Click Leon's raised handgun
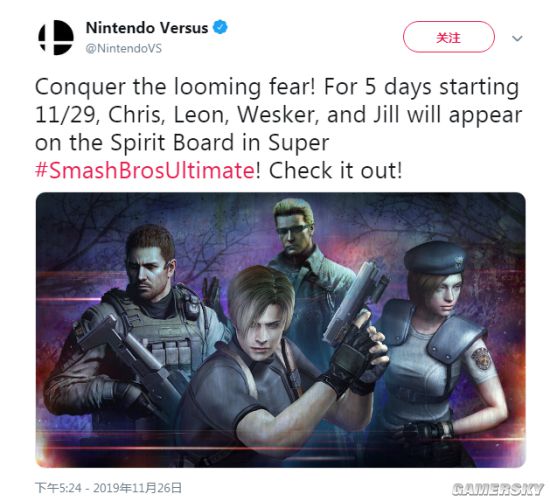 coord(354,303)
